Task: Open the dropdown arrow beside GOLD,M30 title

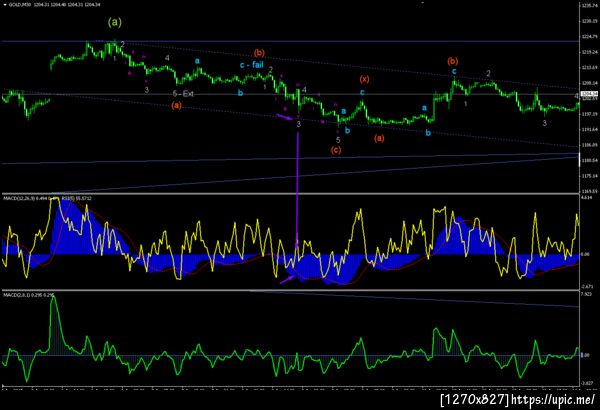Action: coord(5,5)
